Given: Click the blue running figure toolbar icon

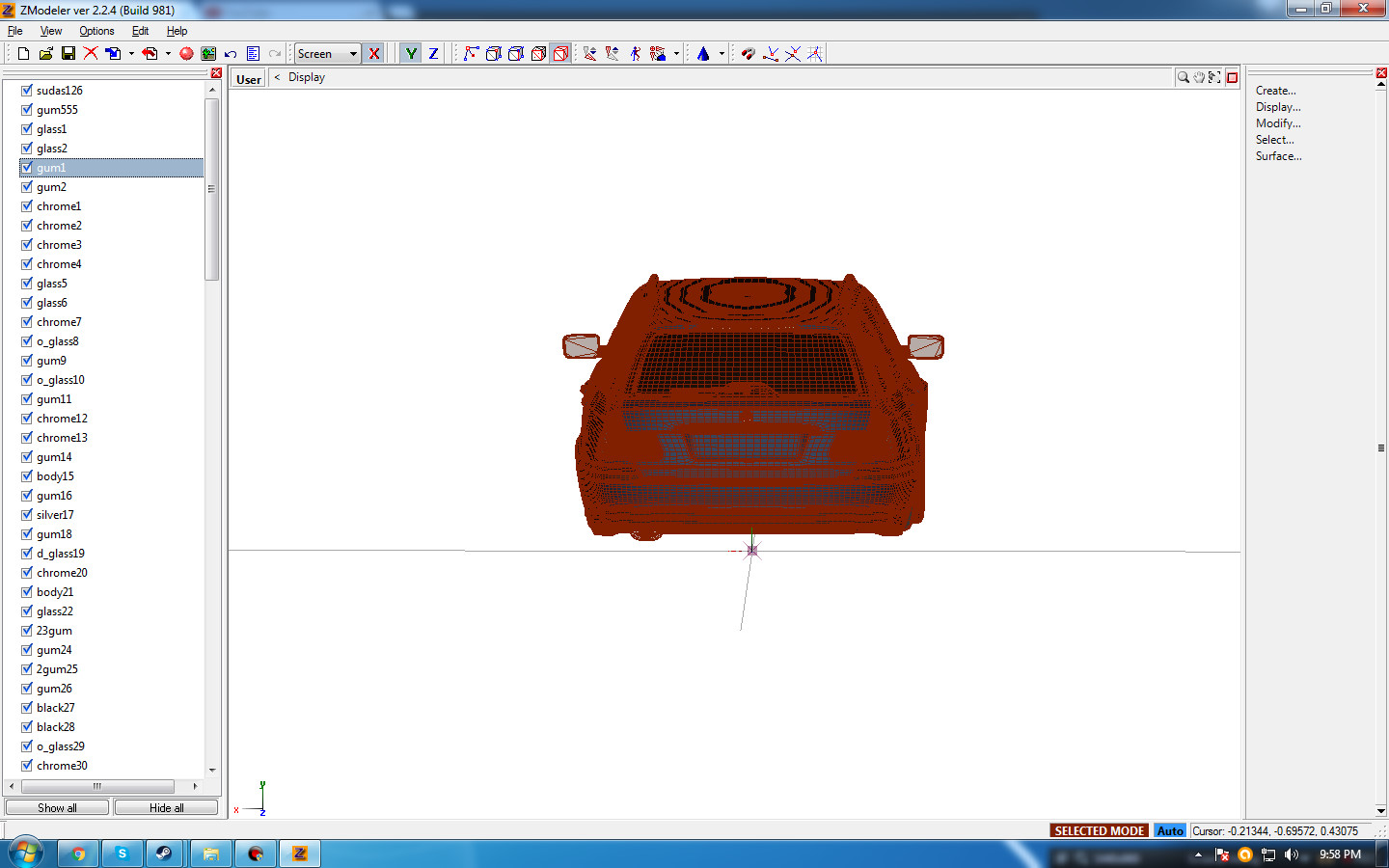Looking at the screenshot, I should pos(635,54).
